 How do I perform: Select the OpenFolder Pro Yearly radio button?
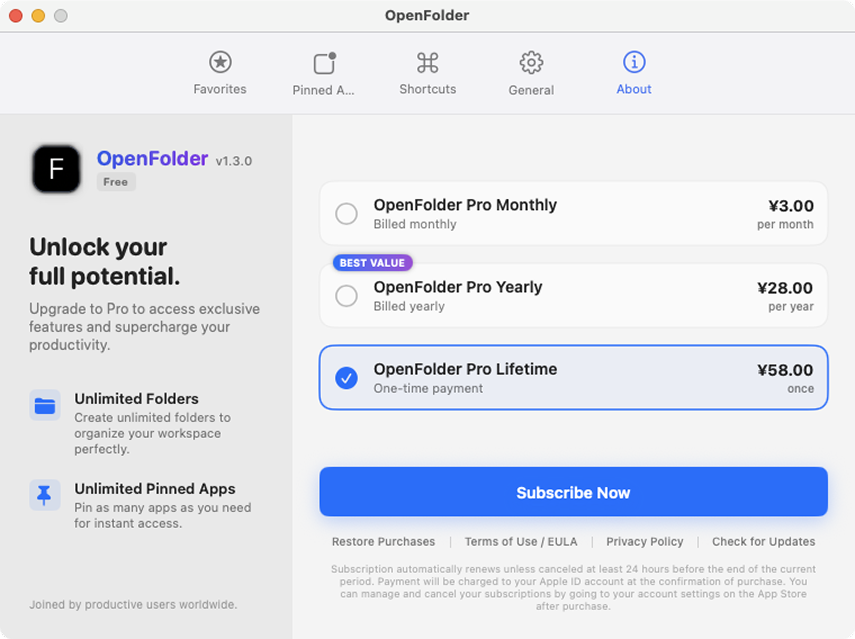pos(346,296)
